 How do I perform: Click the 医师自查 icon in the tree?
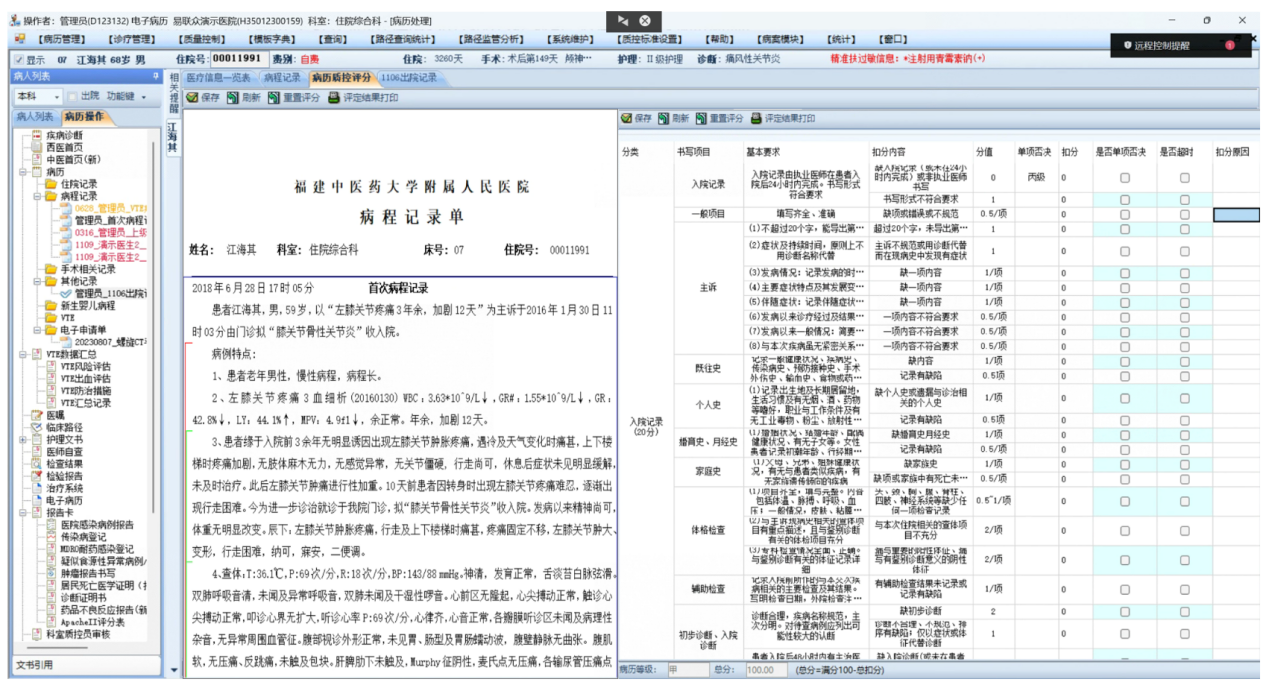pyautogui.click(x=37, y=451)
